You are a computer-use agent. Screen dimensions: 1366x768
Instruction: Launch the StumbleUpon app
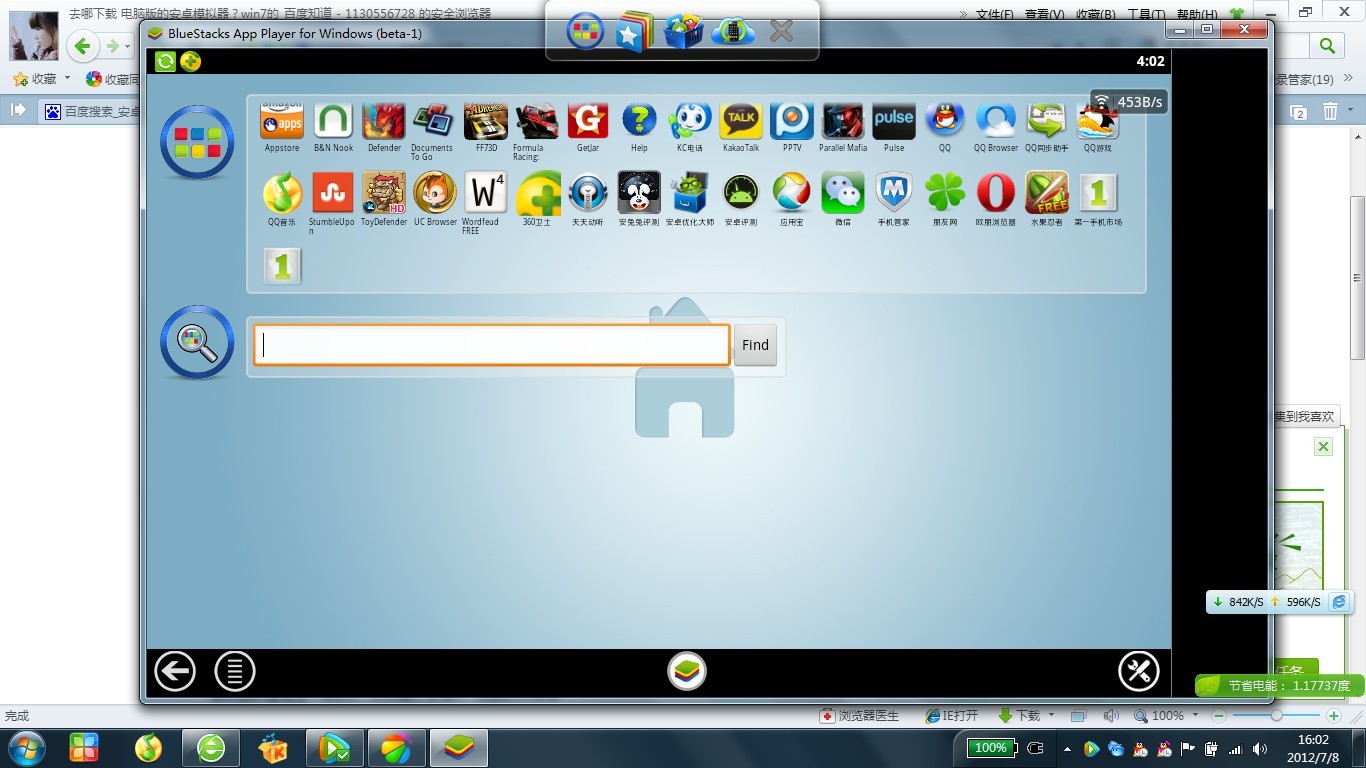333,193
